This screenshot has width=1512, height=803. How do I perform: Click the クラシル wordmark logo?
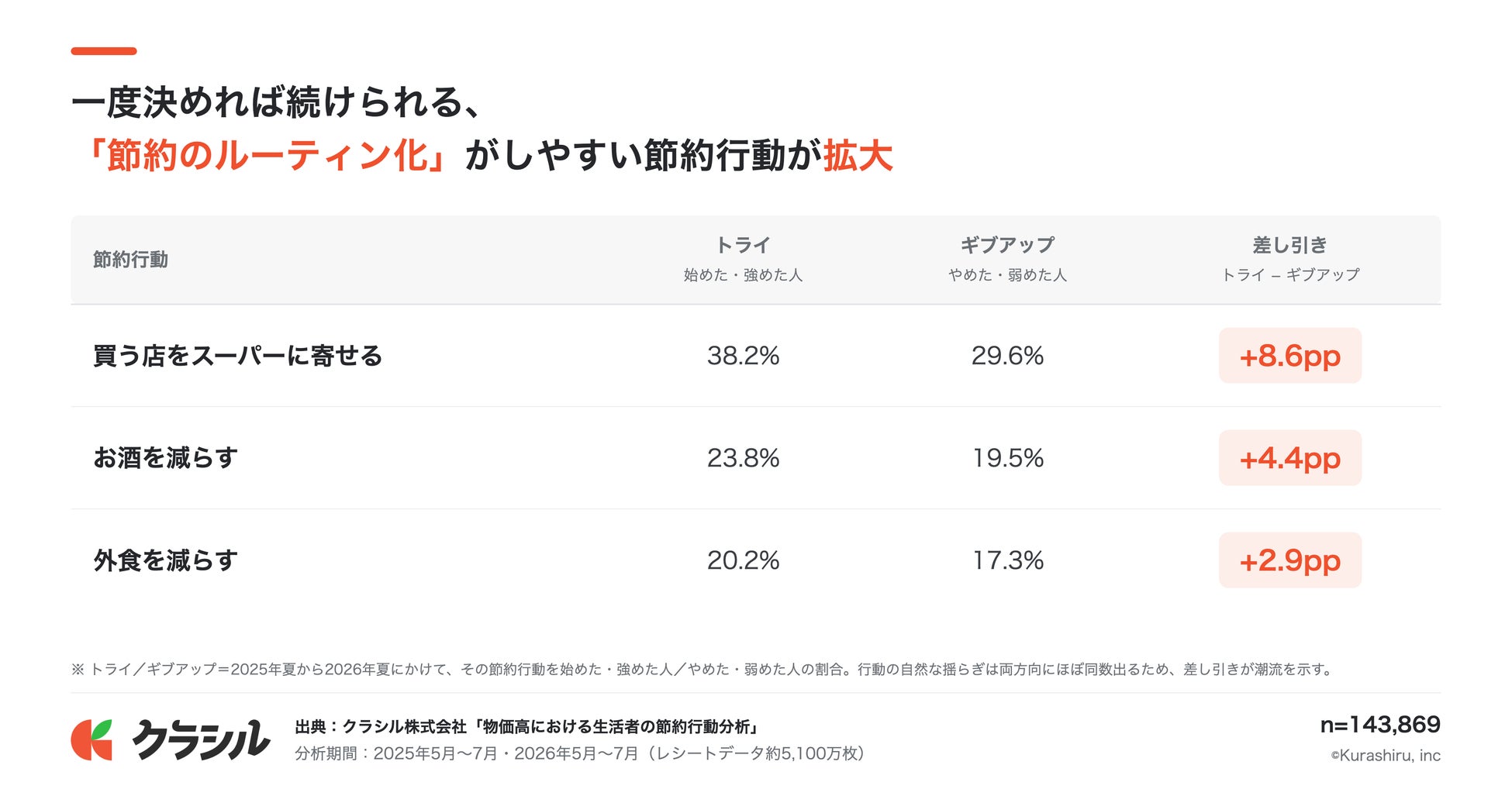click(x=201, y=739)
